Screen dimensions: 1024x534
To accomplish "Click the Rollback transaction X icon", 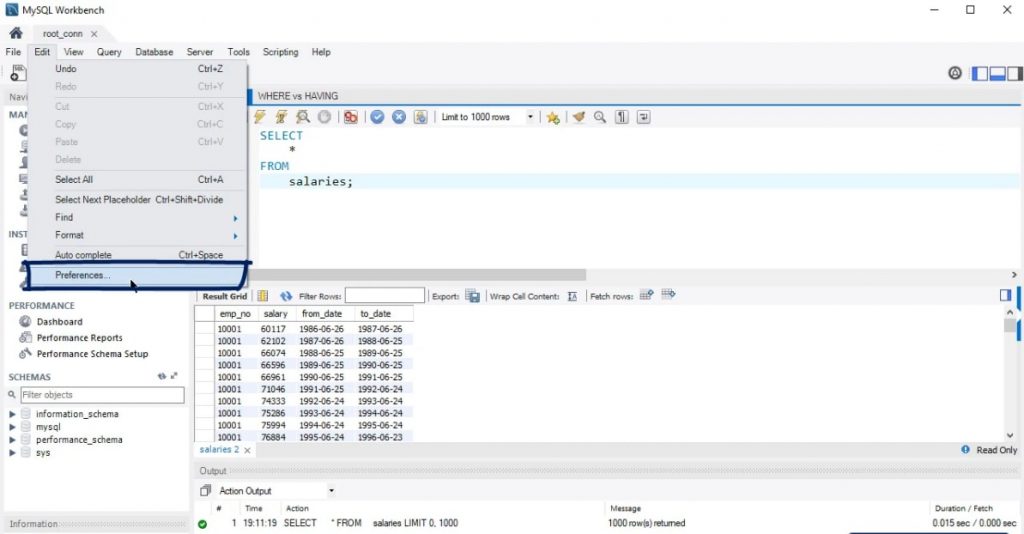I will 398,117.
